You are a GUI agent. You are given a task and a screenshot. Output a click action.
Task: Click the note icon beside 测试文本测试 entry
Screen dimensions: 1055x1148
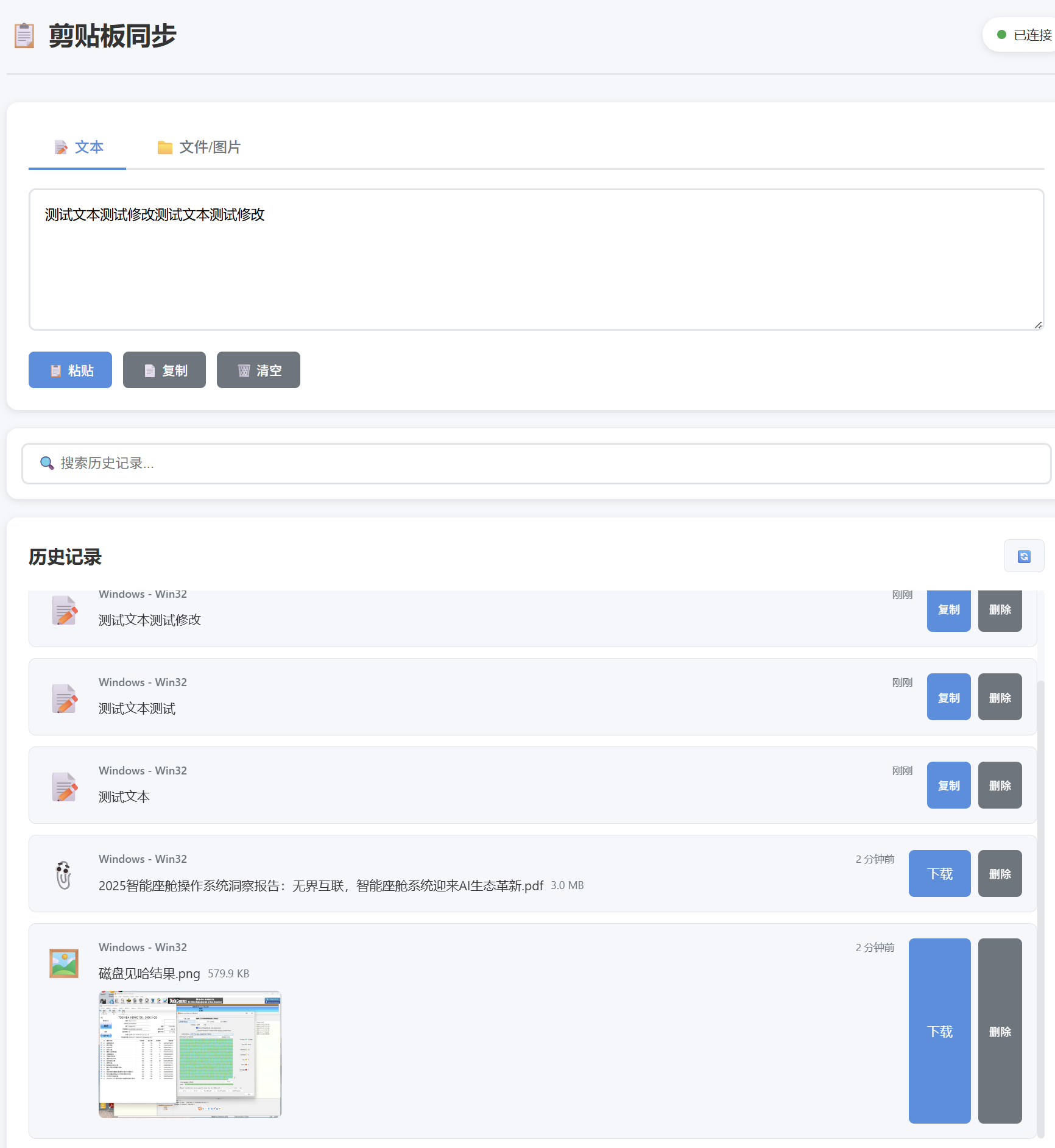pyautogui.click(x=65, y=698)
